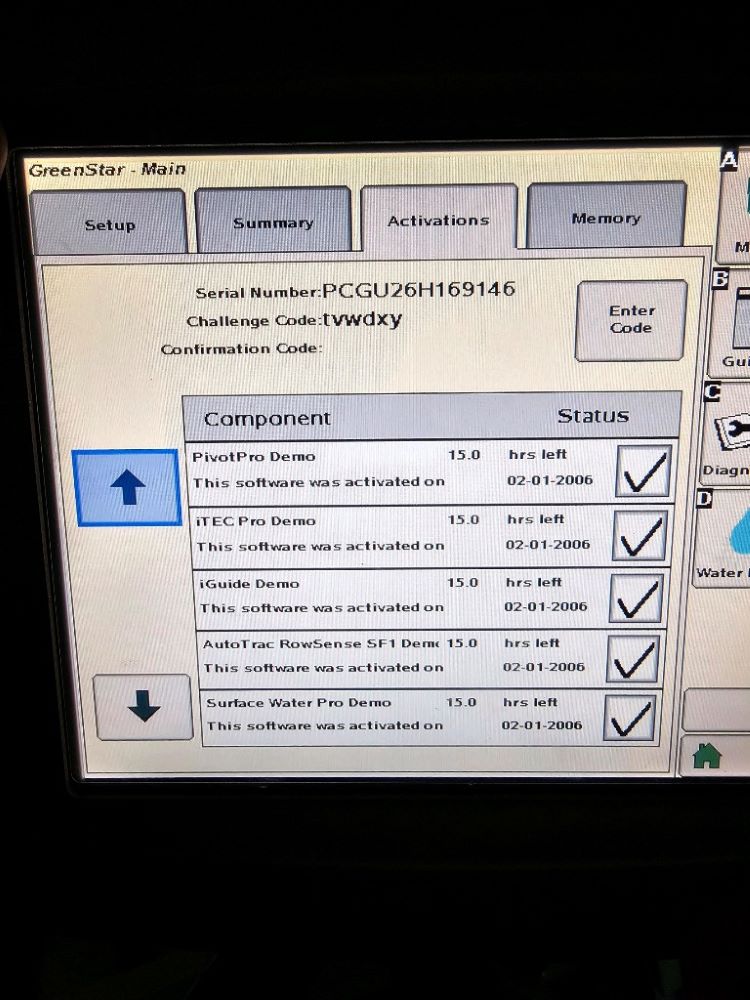Switch to the Summary tab
The image size is (750, 1000).
pyautogui.click(x=273, y=221)
